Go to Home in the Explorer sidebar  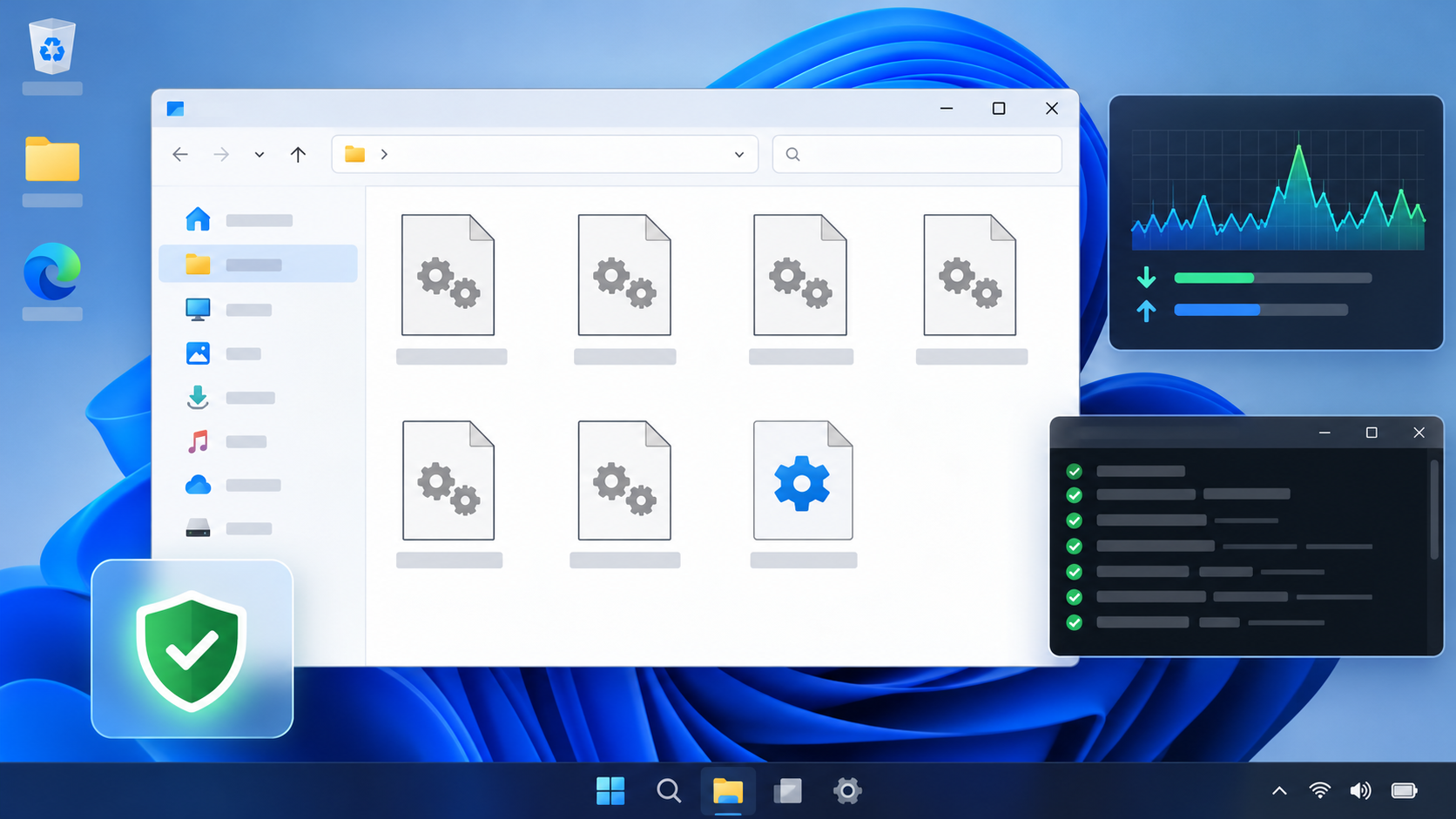point(258,220)
